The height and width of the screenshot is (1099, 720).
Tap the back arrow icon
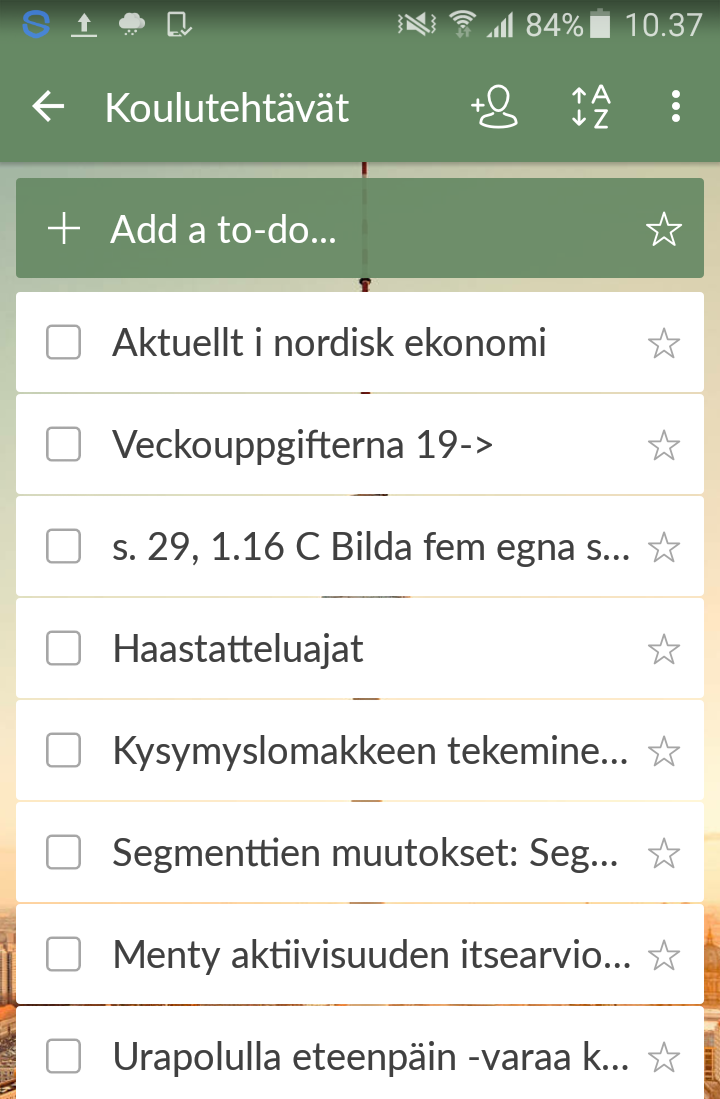tap(48, 108)
